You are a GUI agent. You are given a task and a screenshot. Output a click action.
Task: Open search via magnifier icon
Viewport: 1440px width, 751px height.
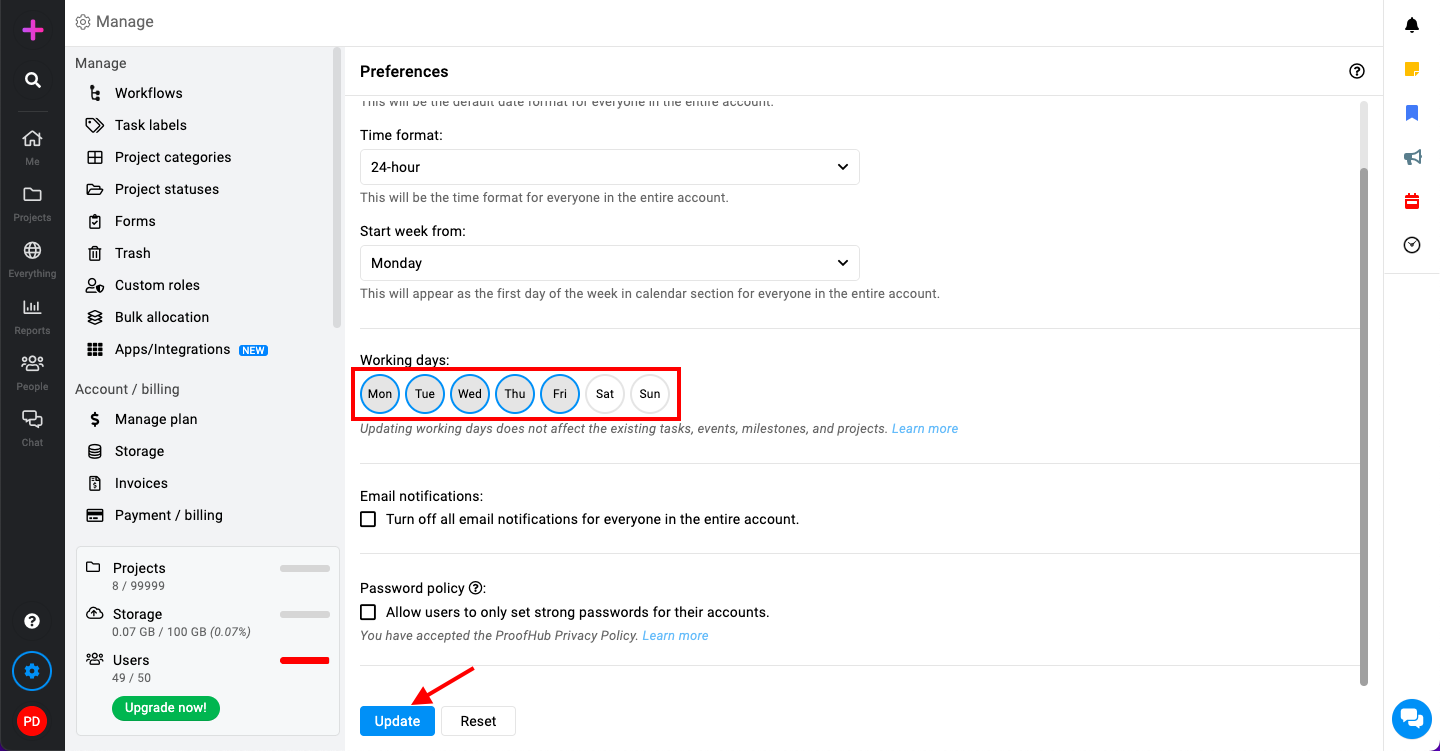33,80
